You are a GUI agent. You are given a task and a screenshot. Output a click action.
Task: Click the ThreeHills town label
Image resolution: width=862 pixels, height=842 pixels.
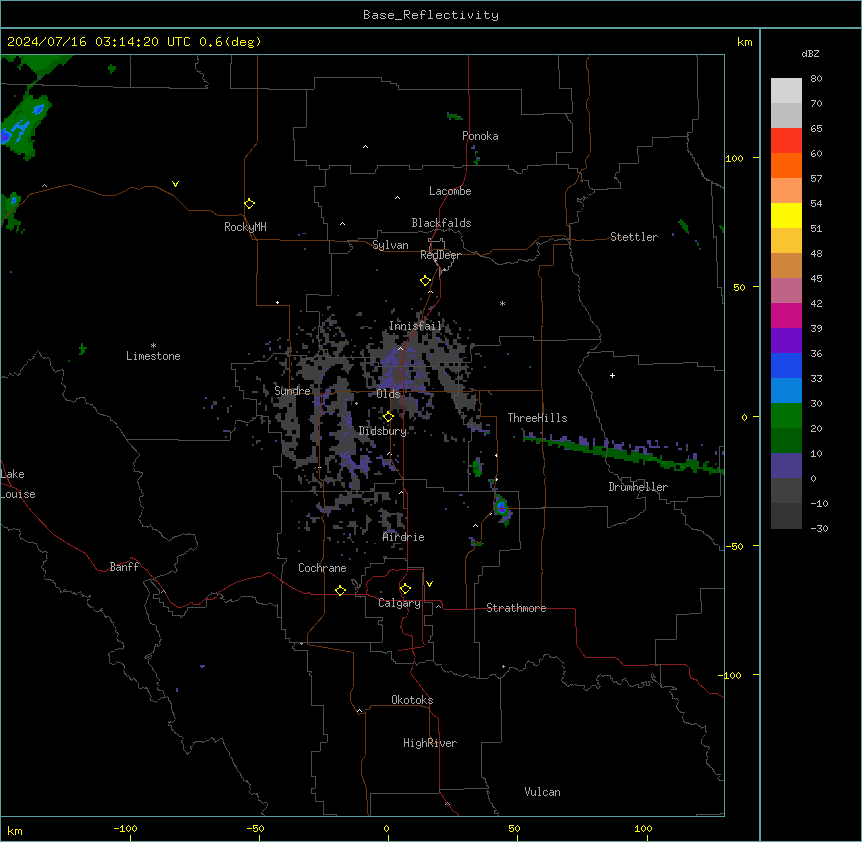pos(537,418)
